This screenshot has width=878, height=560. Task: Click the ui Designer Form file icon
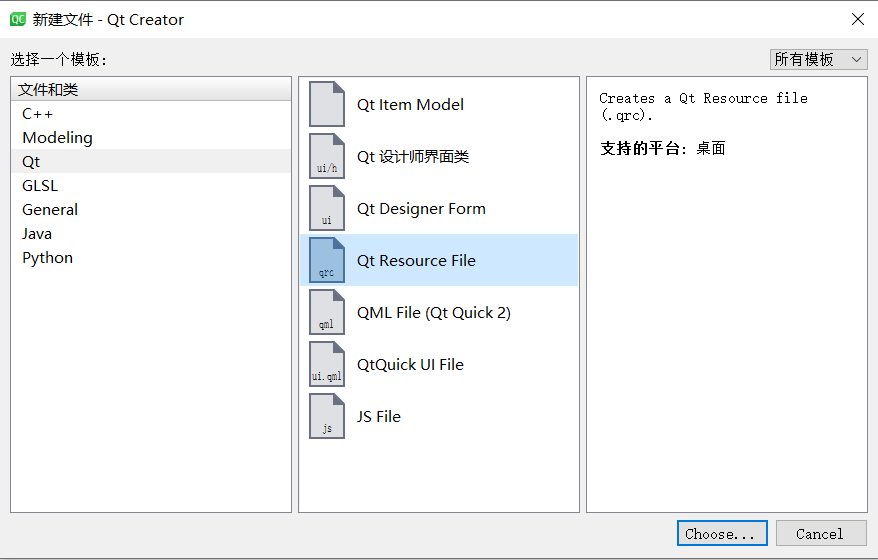point(327,208)
